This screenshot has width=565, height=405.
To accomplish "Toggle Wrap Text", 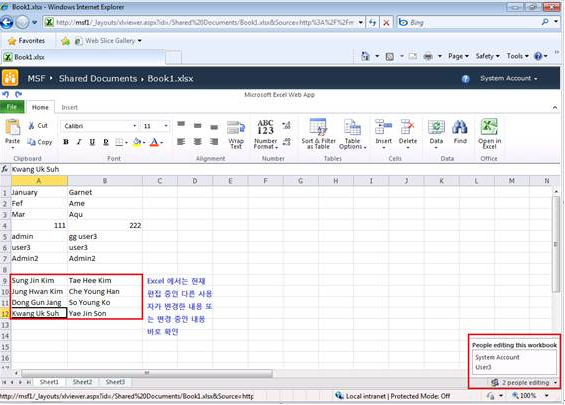I will (x=236, y=134).
